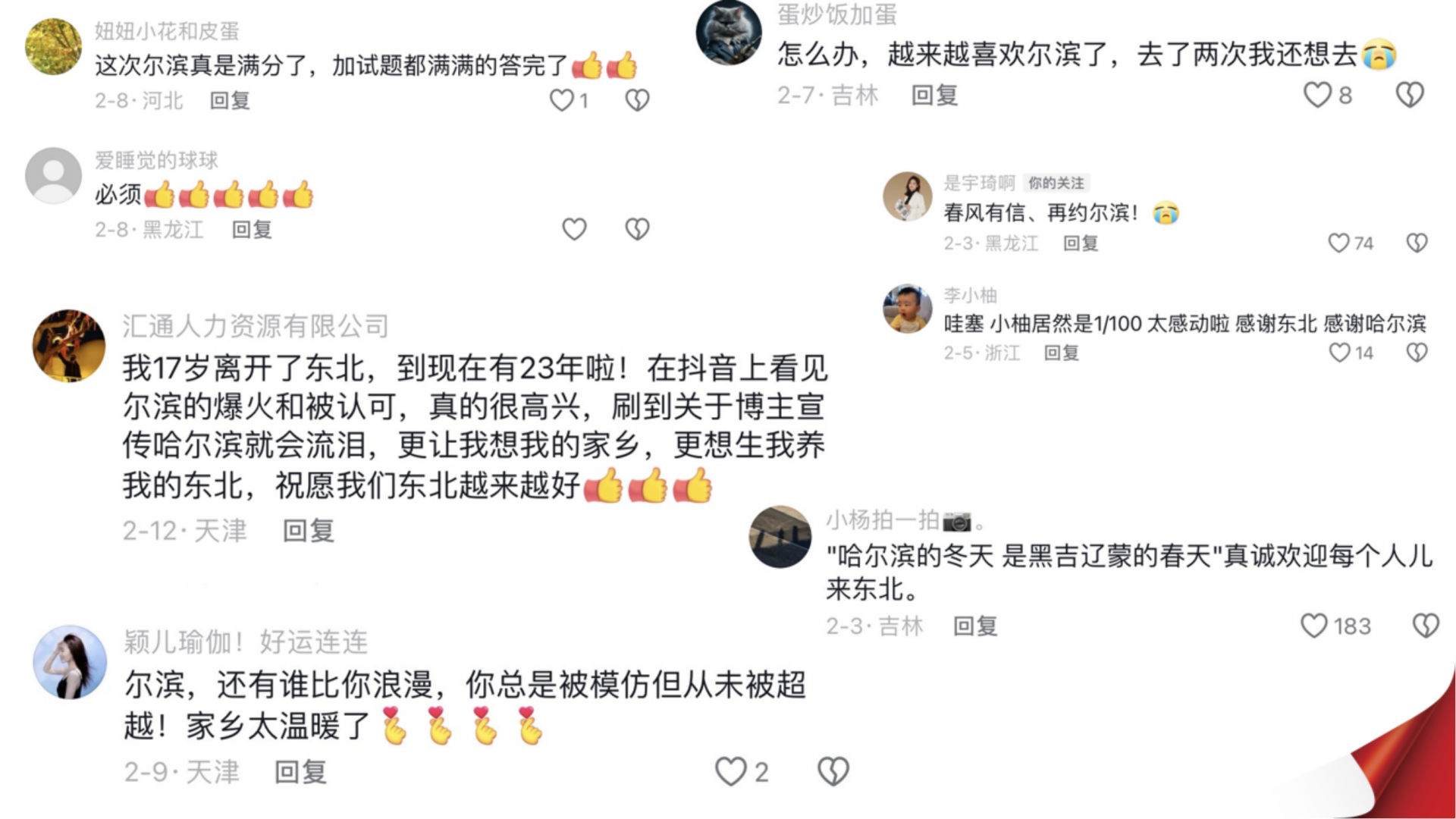The image size is (1456, 819).
Task: Like 是宇琦啊's comment with 74 likes
Action: [x=1339, y=243]
